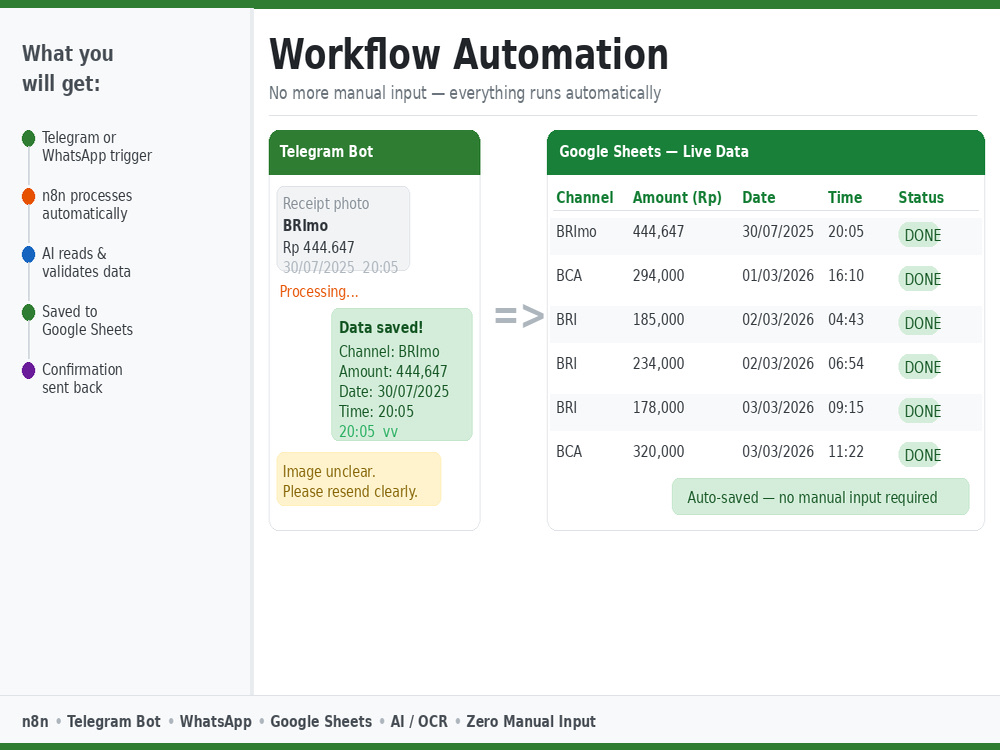Click AI / OCR in the footer tag list

(419, 721)
